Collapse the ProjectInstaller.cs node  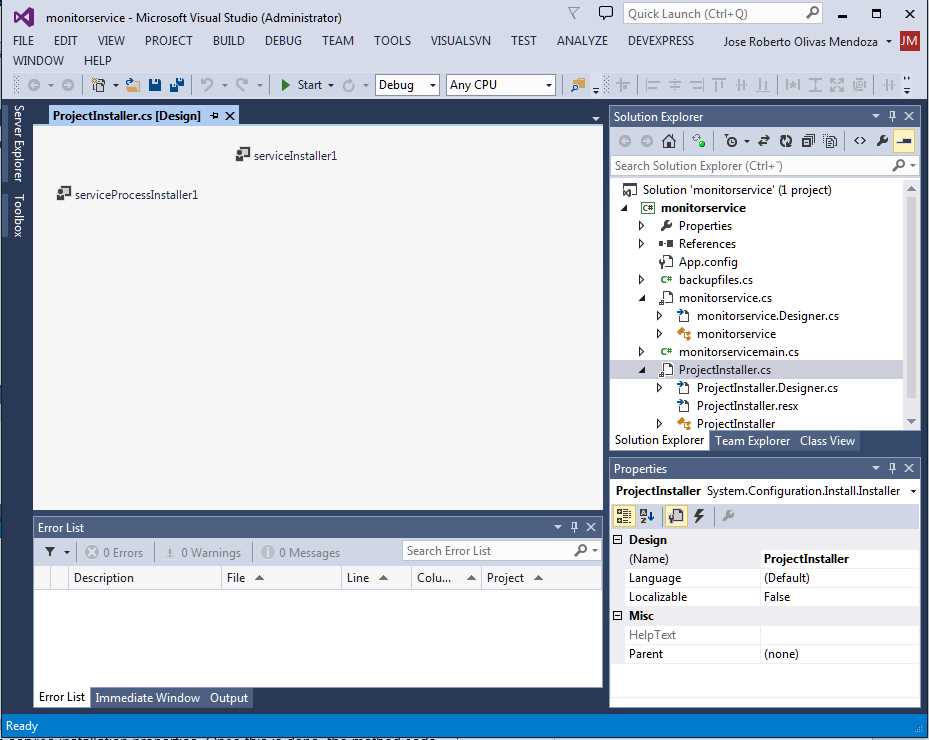(642, 370)
